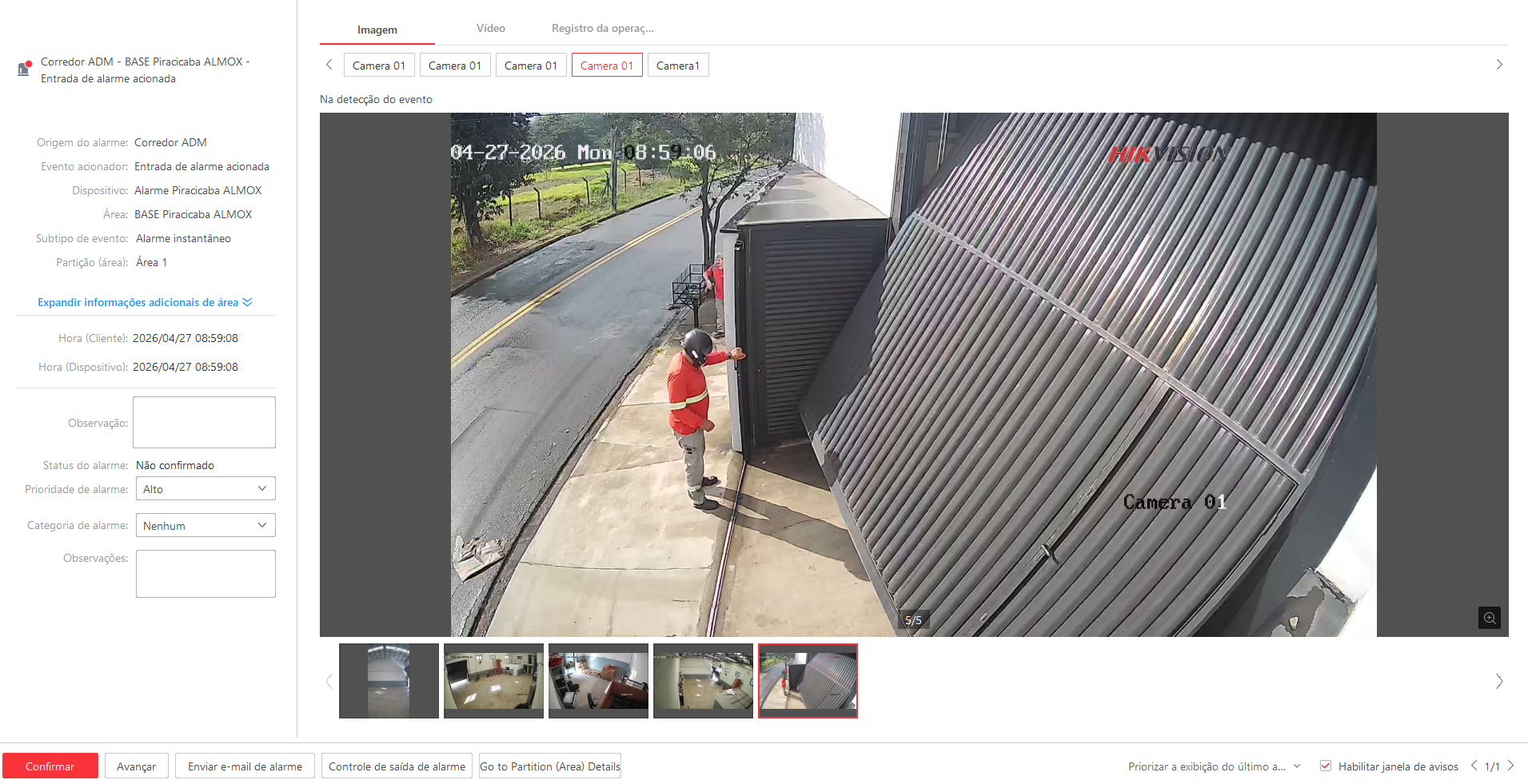Click Enviar e-mail de alarme button

pos(245,766)
